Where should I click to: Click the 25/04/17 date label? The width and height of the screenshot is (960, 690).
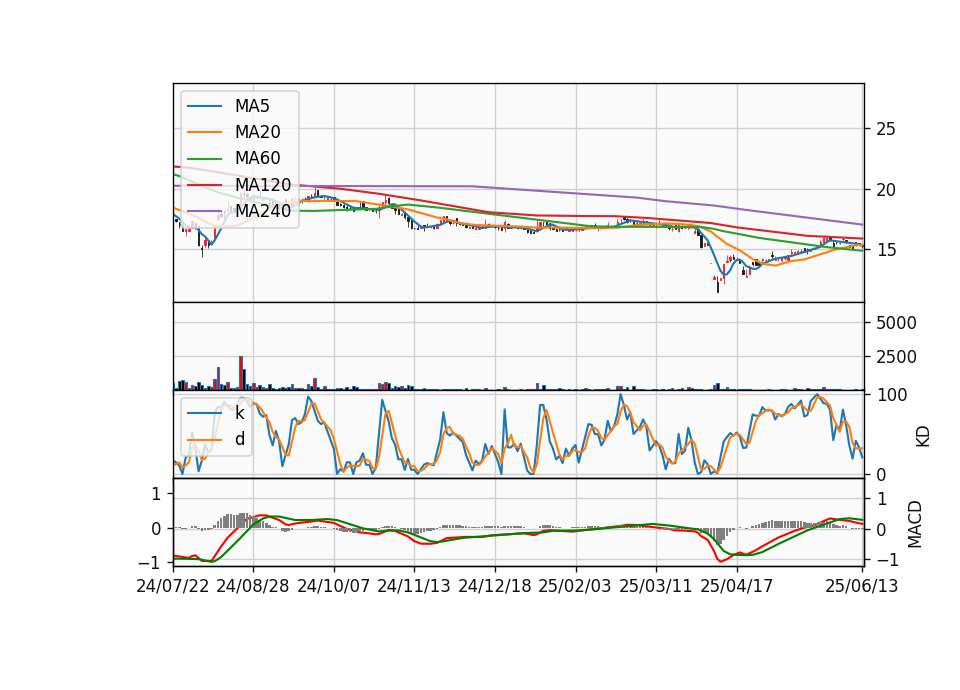tap(737, 586)
